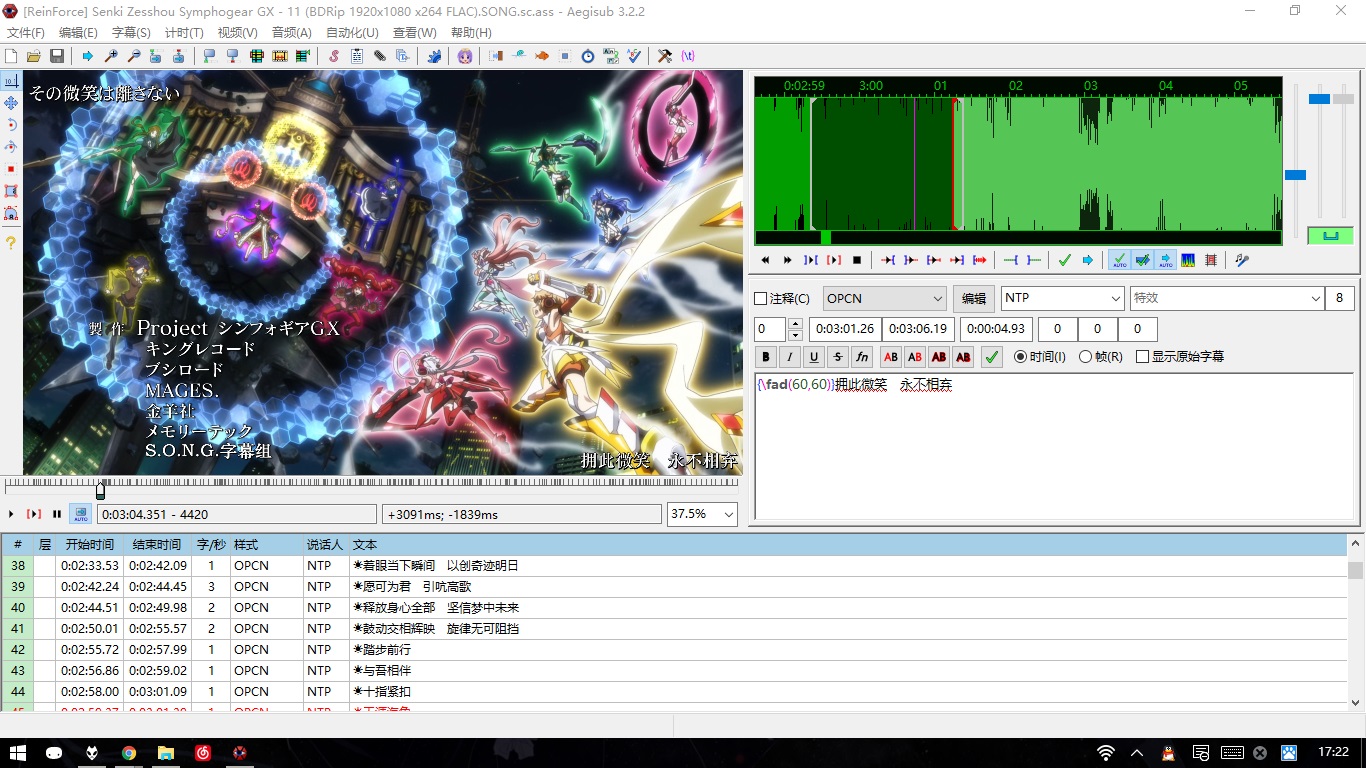Adjust audio volume vertical slider

[x=1343, y=99]
